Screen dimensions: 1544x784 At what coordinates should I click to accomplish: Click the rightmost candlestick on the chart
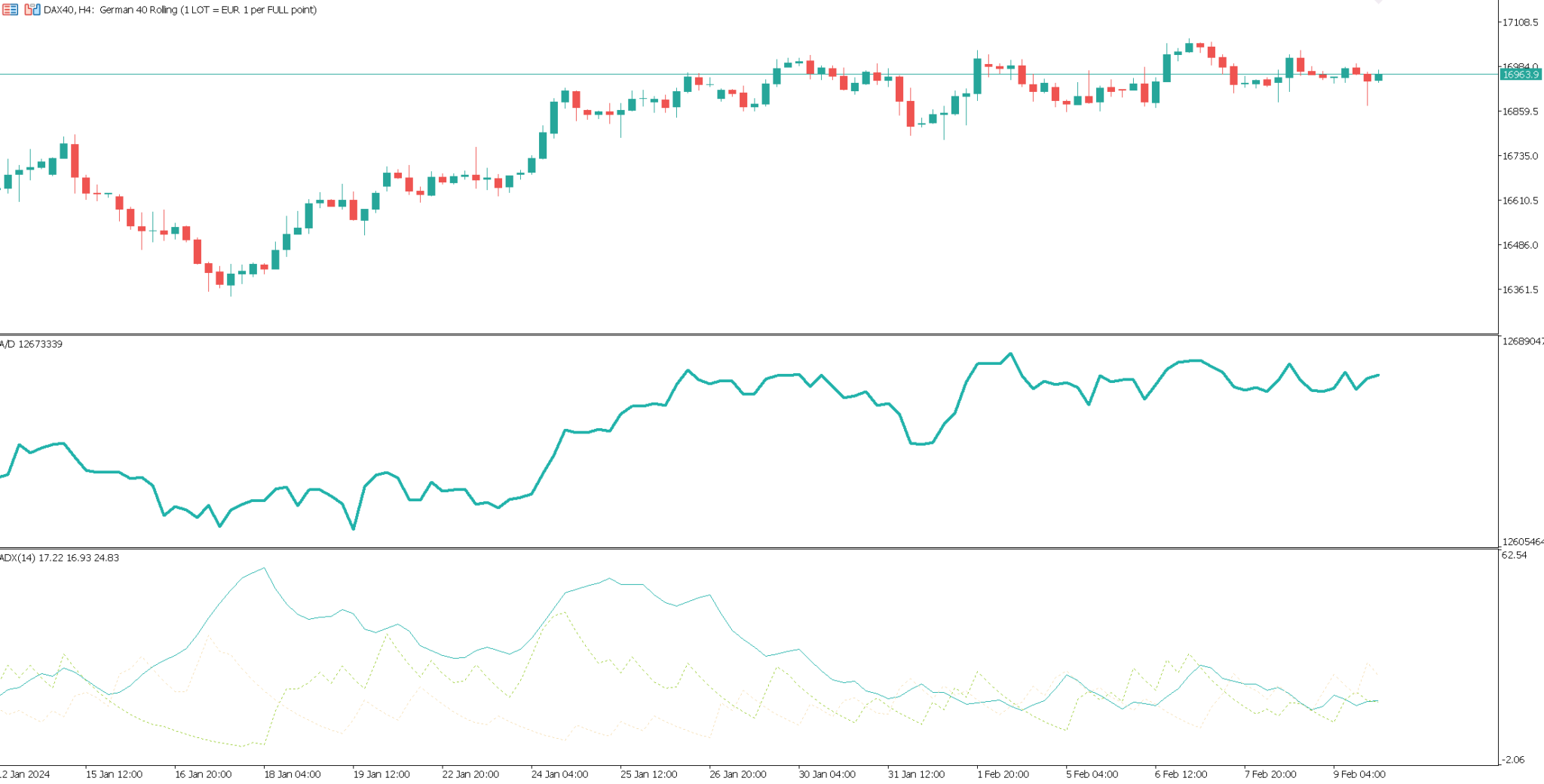pos(1379,76)
